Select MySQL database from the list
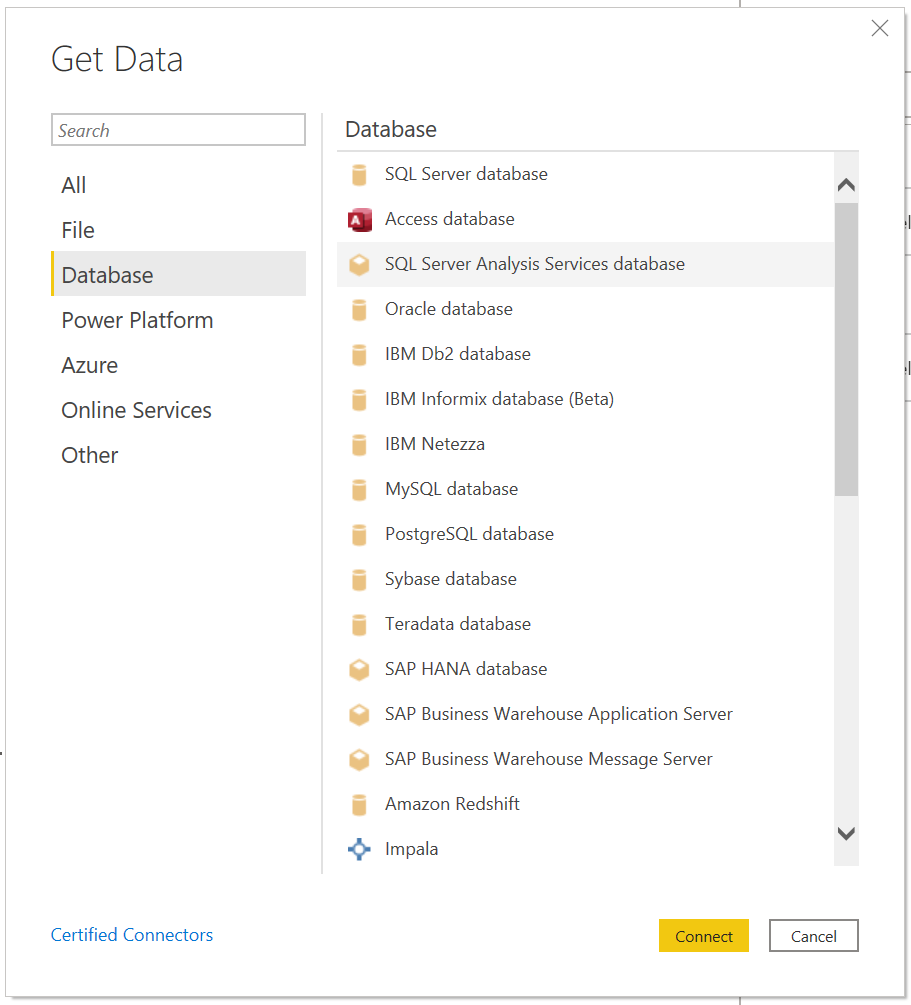Viewport: 911px width, 1005px height. click(451, 489)
